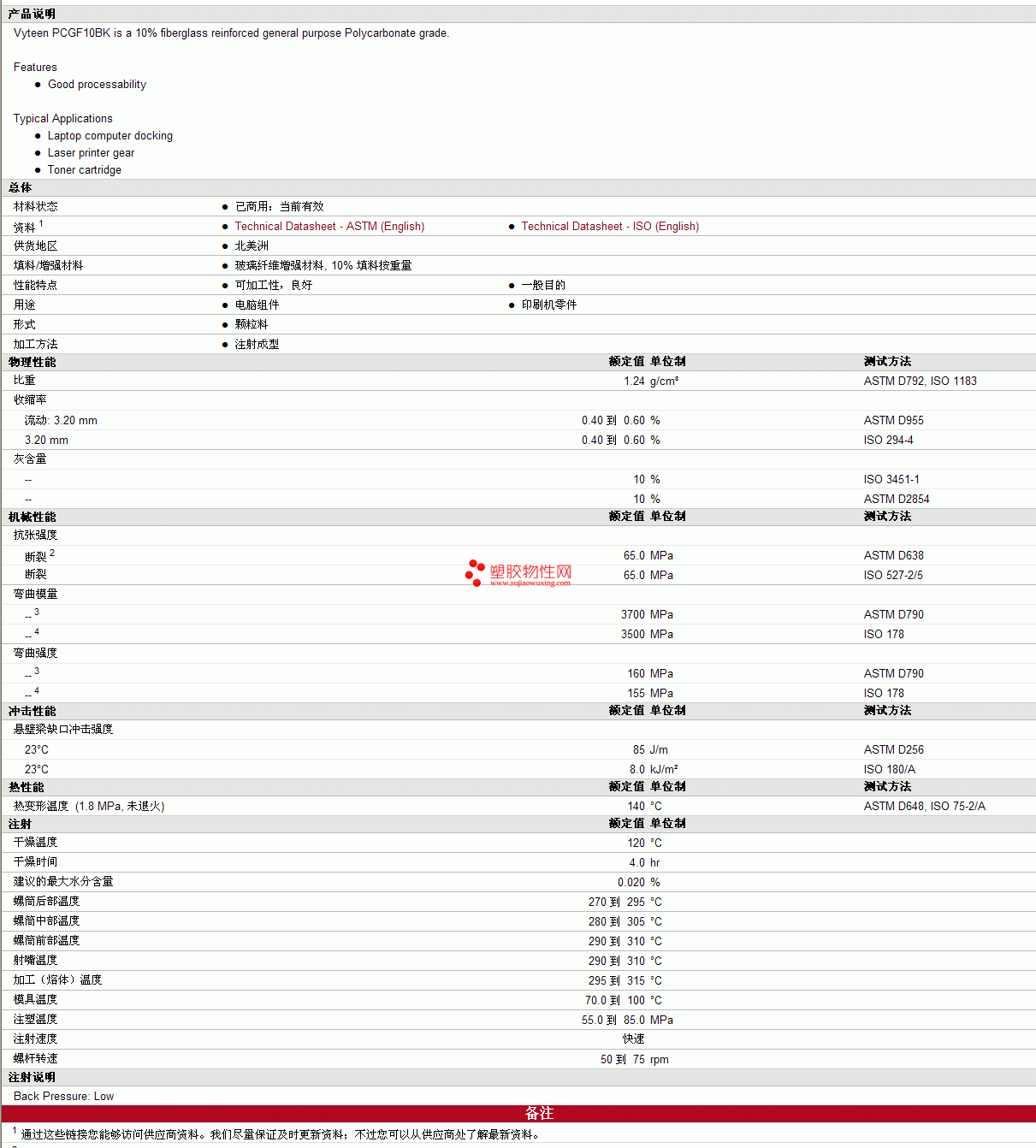The image size is (1036, 1148).
Task: Click the 3500 MPa flexural modulus value
Action: coord(647,635)
